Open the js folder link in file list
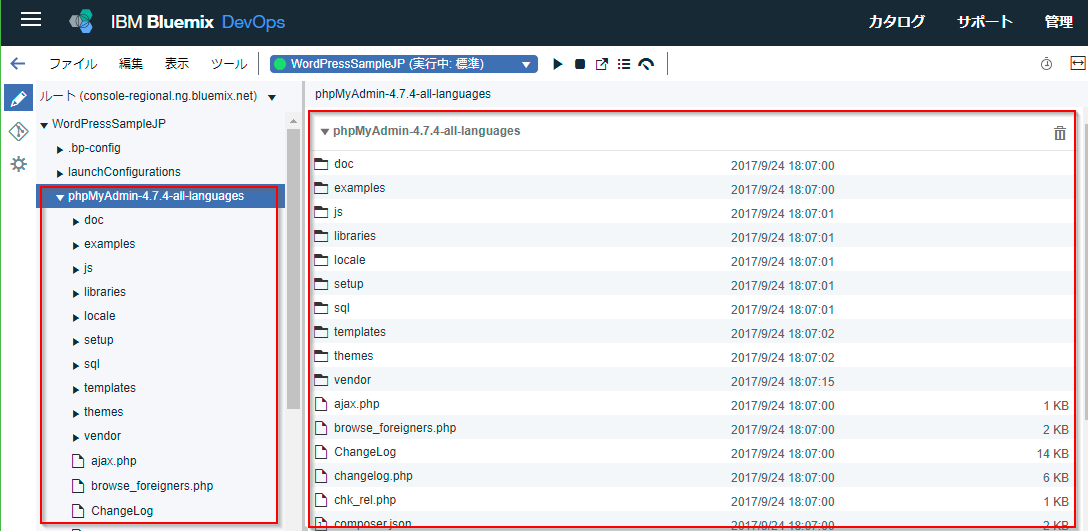 339,212
